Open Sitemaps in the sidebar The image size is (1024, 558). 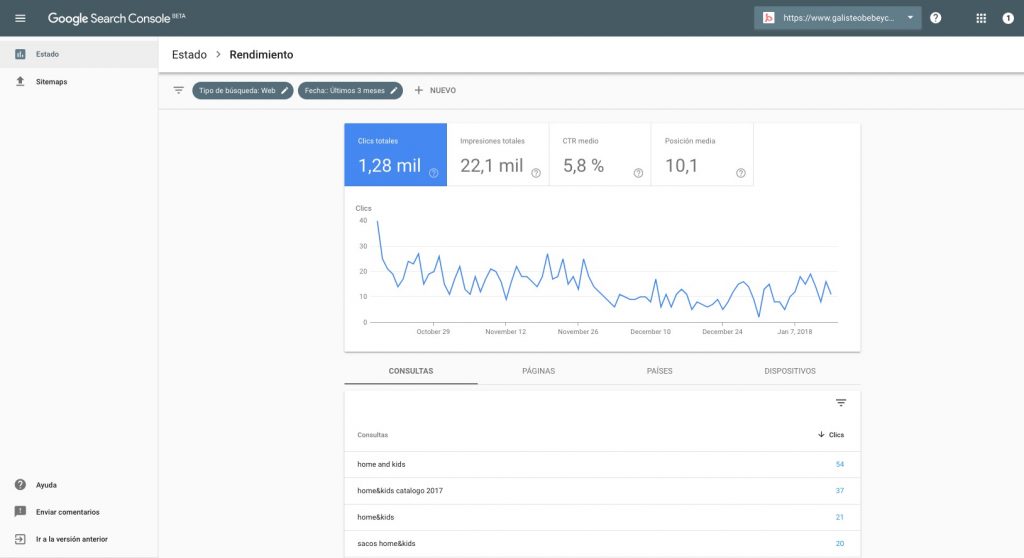(51, 81)
